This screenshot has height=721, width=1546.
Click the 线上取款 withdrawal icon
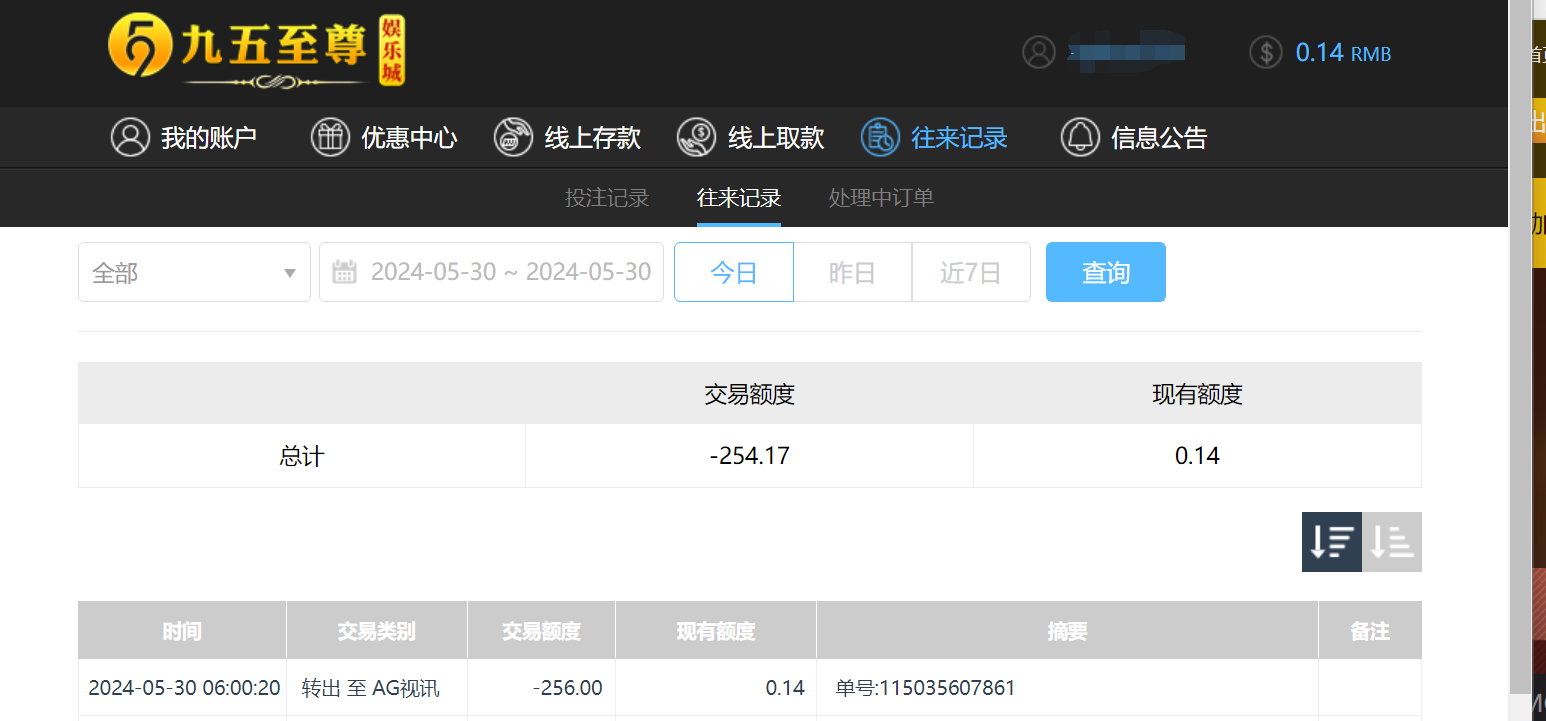[696, 137]
